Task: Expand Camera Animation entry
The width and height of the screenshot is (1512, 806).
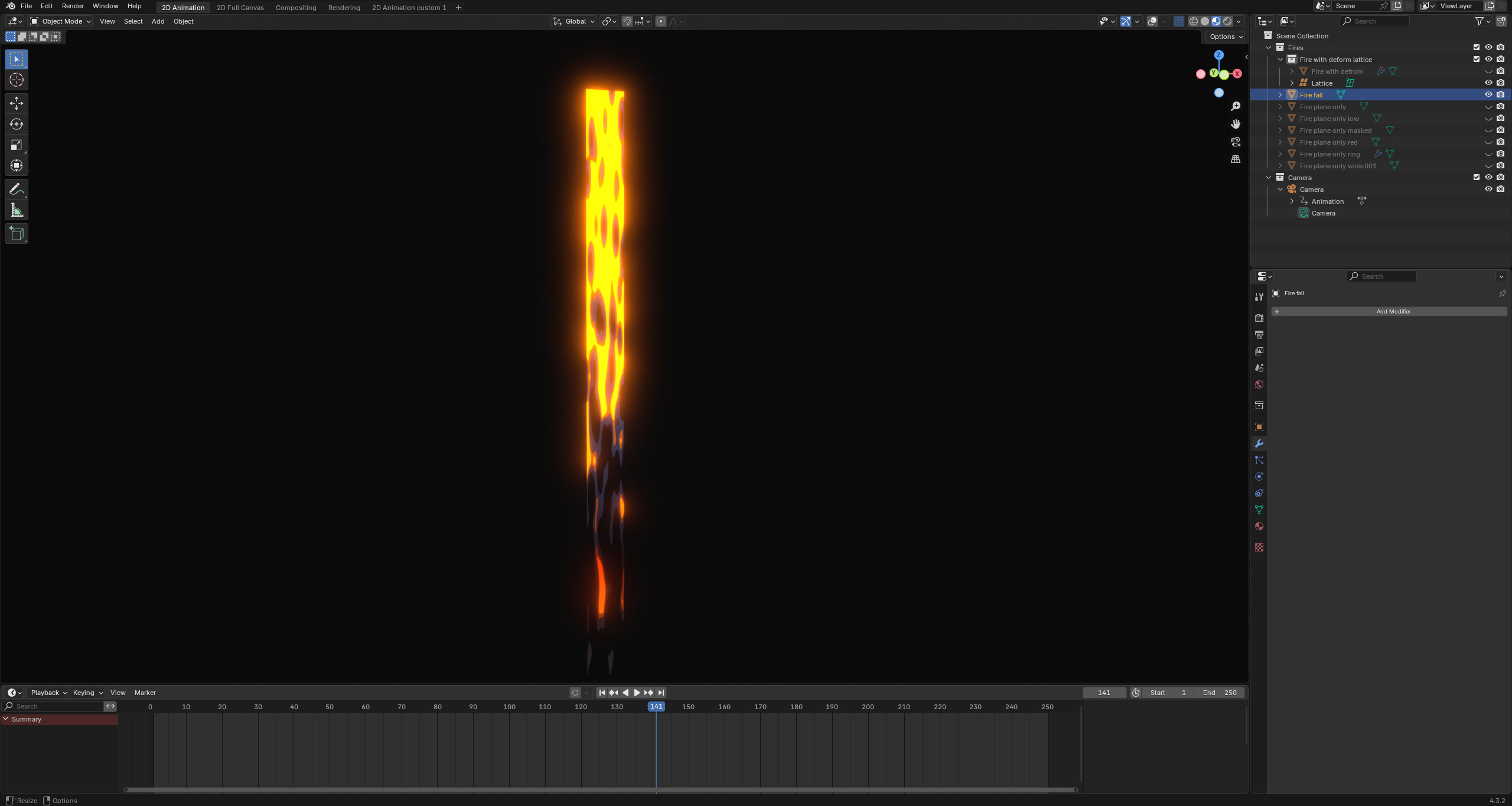Action: pos(1292,201)
